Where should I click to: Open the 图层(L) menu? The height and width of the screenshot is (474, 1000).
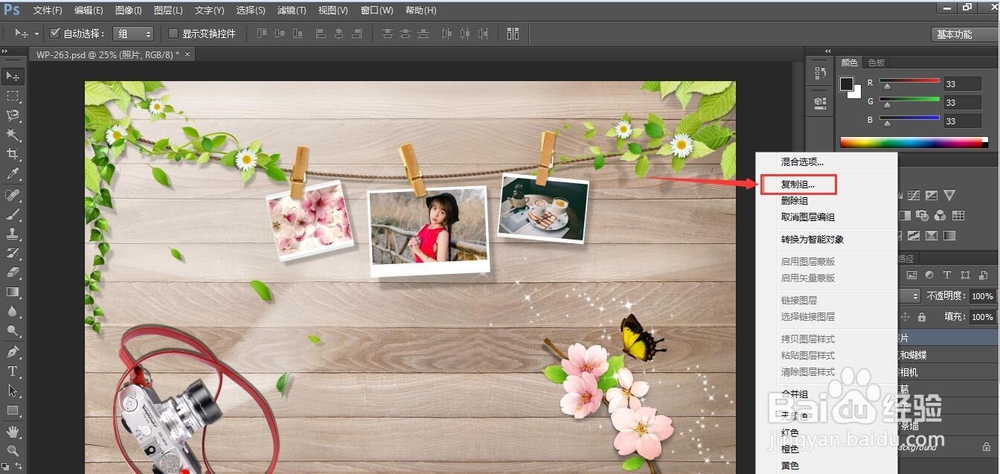[168, 10]
